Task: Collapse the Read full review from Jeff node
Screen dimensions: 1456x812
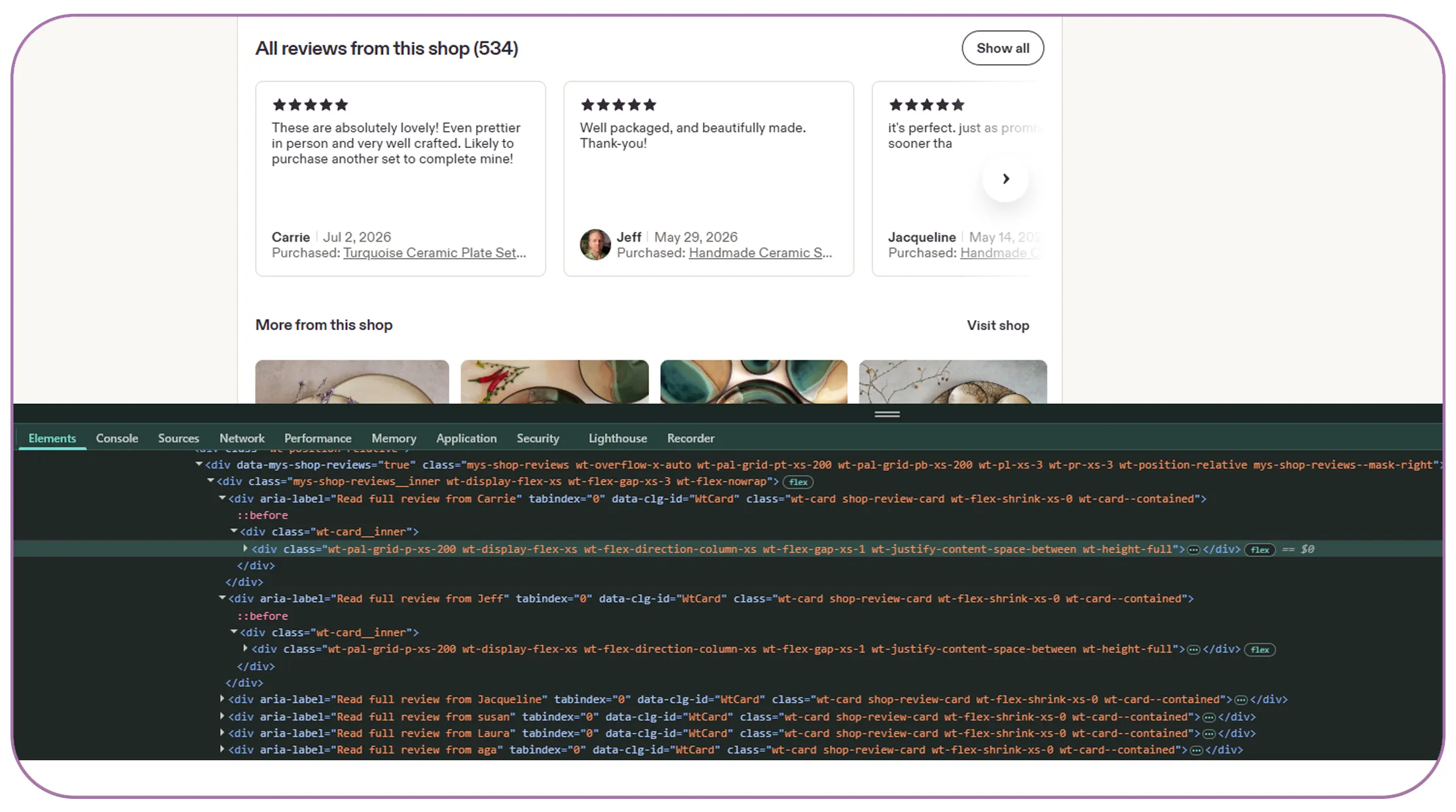Action: coord(223,598)
